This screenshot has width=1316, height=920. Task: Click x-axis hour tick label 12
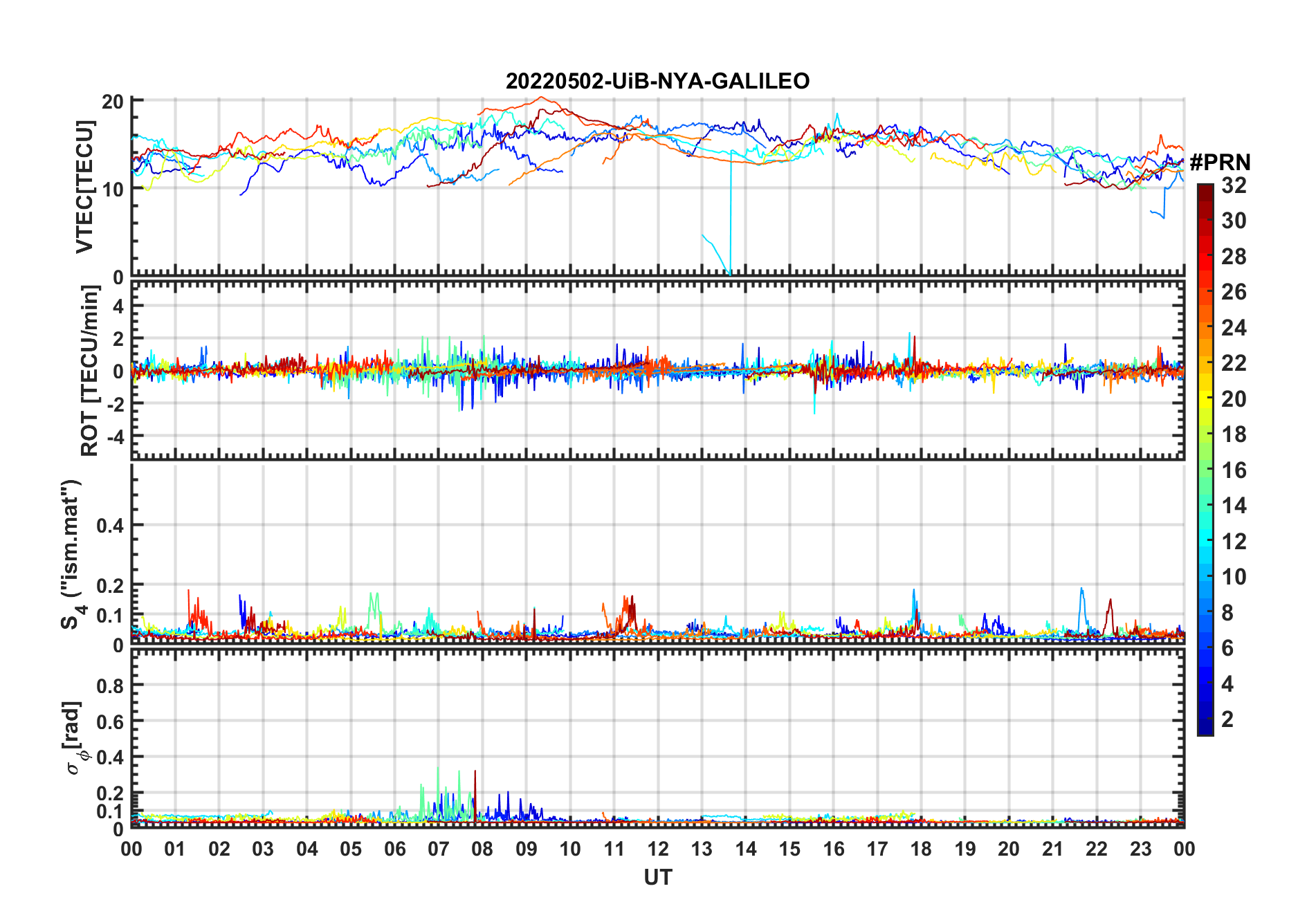(x=658, y=849)
